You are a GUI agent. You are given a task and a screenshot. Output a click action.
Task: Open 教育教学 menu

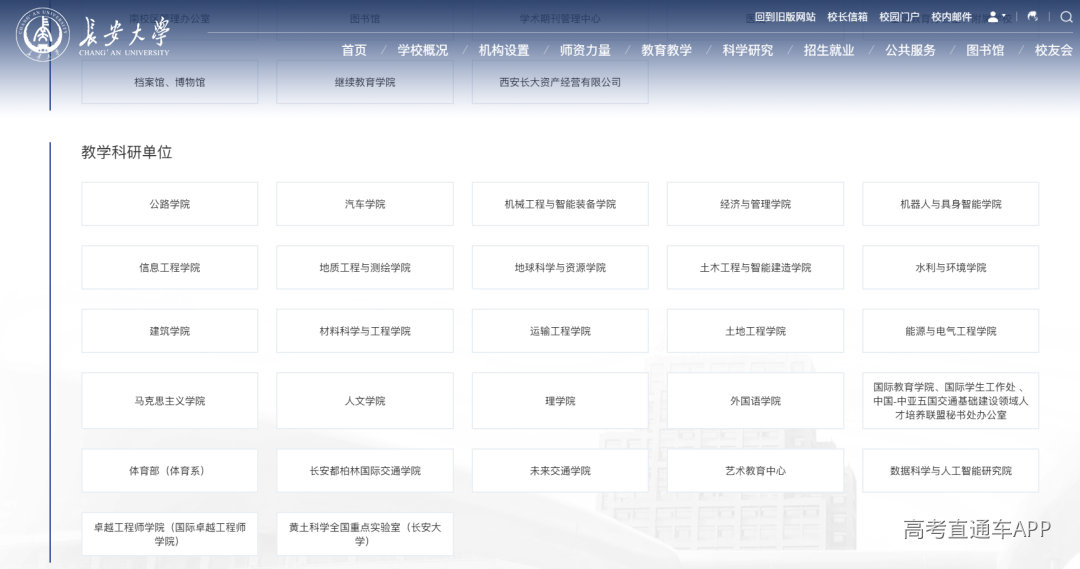pos(666,50)
